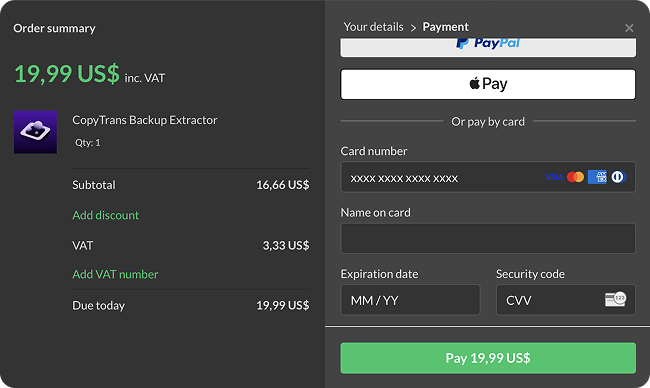
Task: Close the checkout dialog with the X
Action: click(629, 28)
